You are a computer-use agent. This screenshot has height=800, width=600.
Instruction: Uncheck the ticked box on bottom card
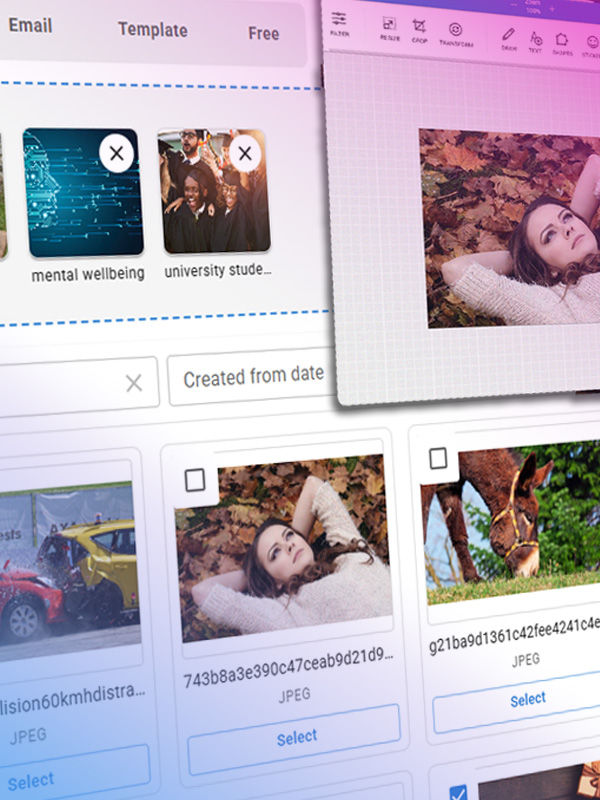[x=458, y=793]
